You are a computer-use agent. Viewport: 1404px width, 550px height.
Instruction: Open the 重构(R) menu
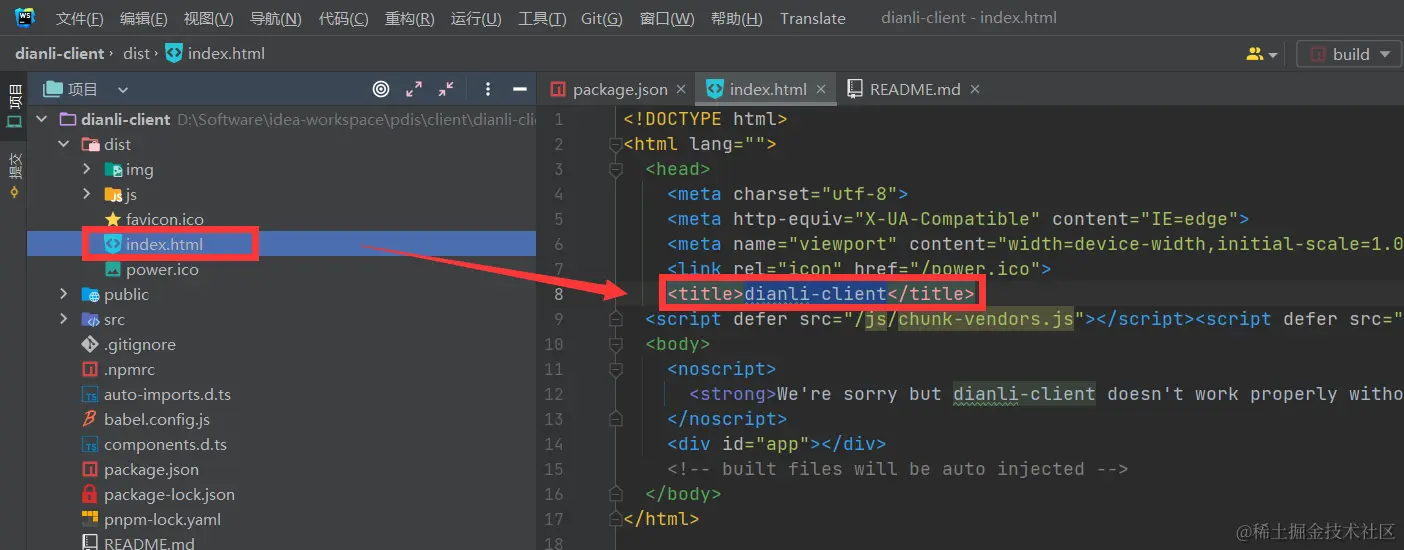(409, 18)
